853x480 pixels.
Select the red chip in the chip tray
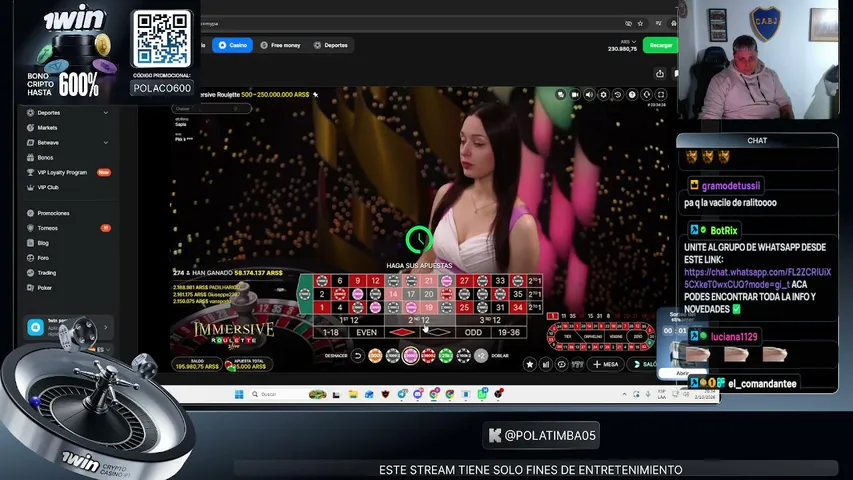click(x=428, y=356)
